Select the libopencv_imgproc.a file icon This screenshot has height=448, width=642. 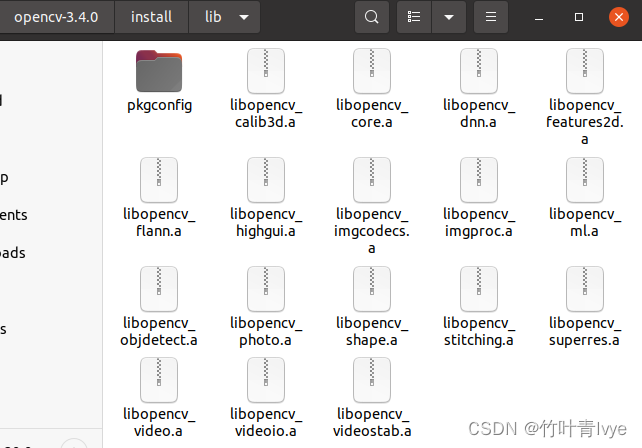click(x=479, y=180)
